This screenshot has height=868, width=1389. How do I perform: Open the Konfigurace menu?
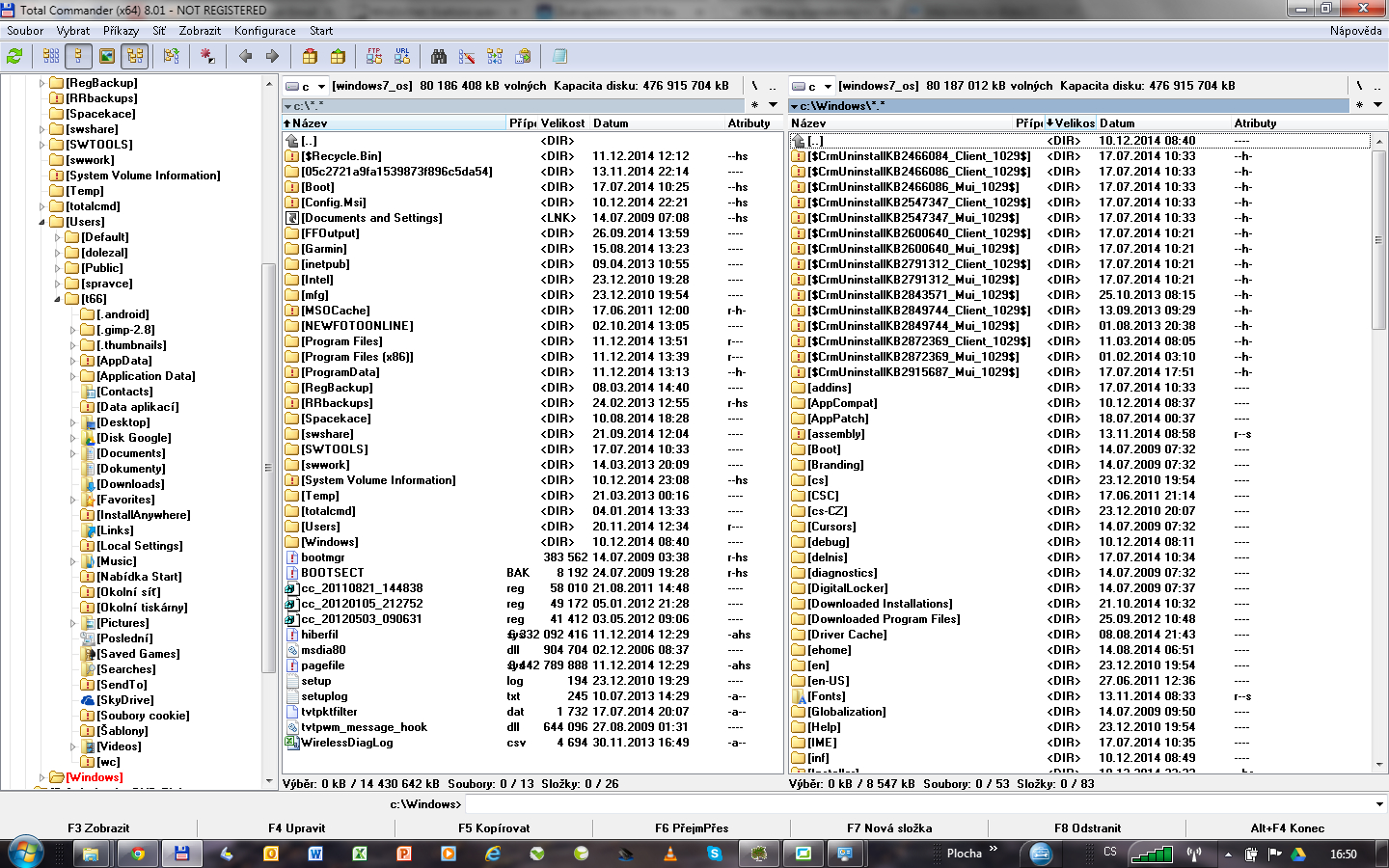[264, 31]
